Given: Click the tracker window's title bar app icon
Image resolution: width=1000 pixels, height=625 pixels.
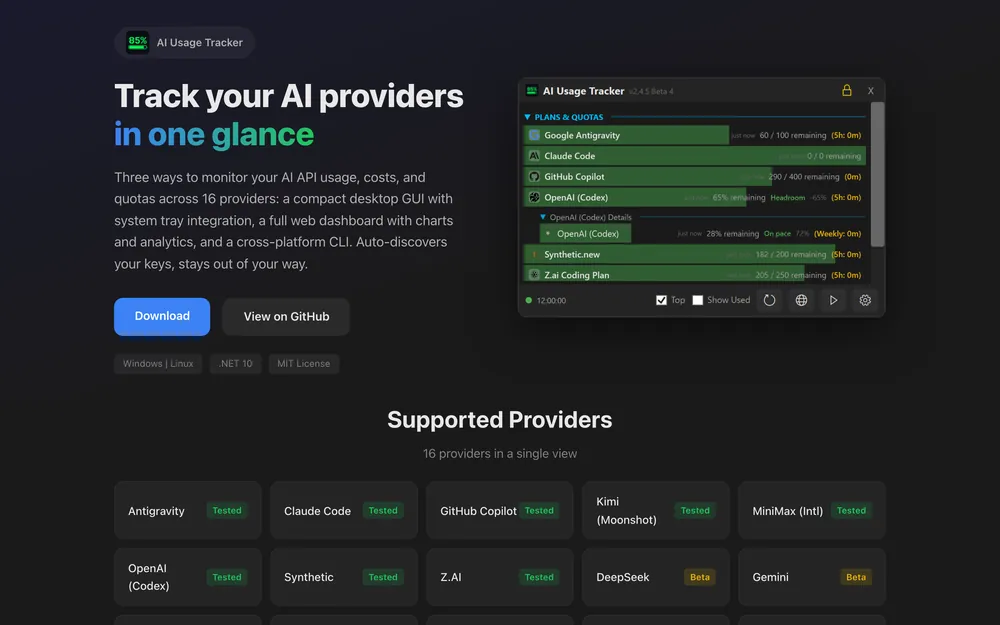Looking at the screenshot, I should [531, 91].
